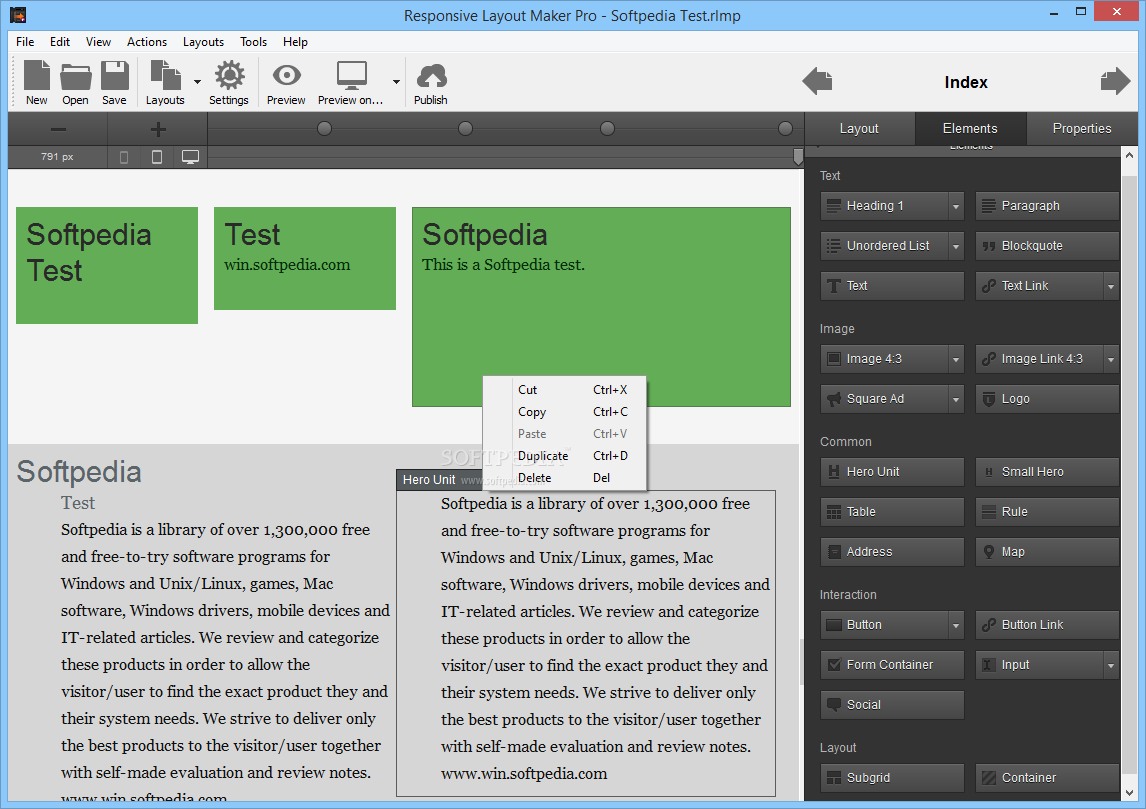
Task: Go to next page with right arrow
Action: pyautogui.click(x=1115, y=80)
